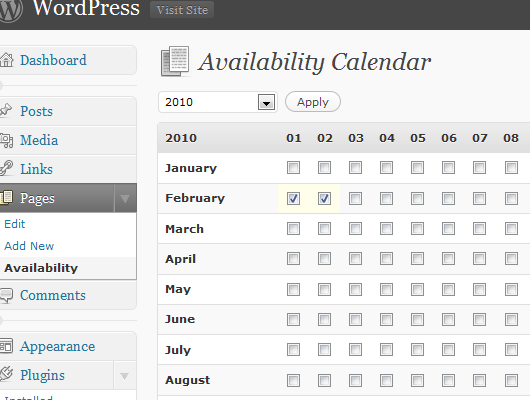Click the Appearance layout icon
The image size is (530, 400).
tap(6, 346)
